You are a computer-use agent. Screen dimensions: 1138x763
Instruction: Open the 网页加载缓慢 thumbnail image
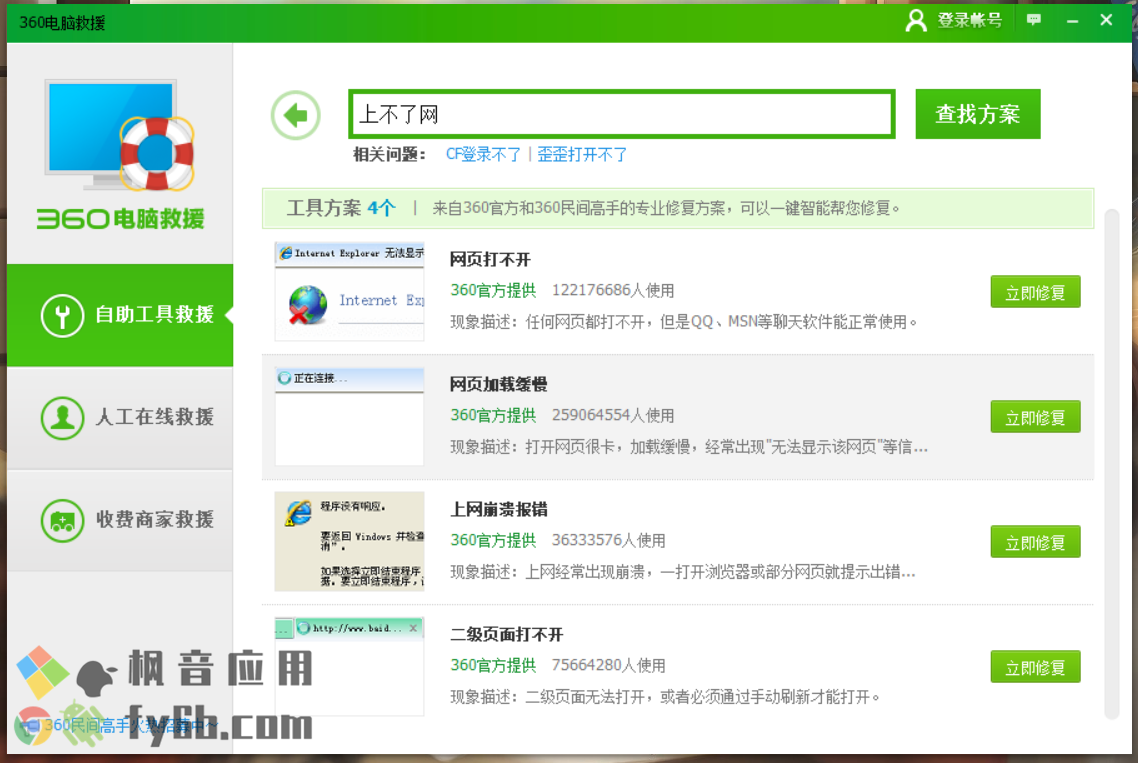click(349, 417)
